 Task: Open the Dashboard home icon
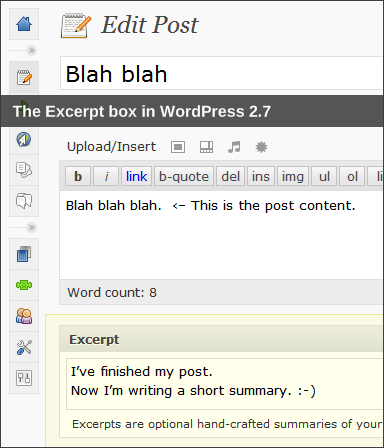point(24,24)
